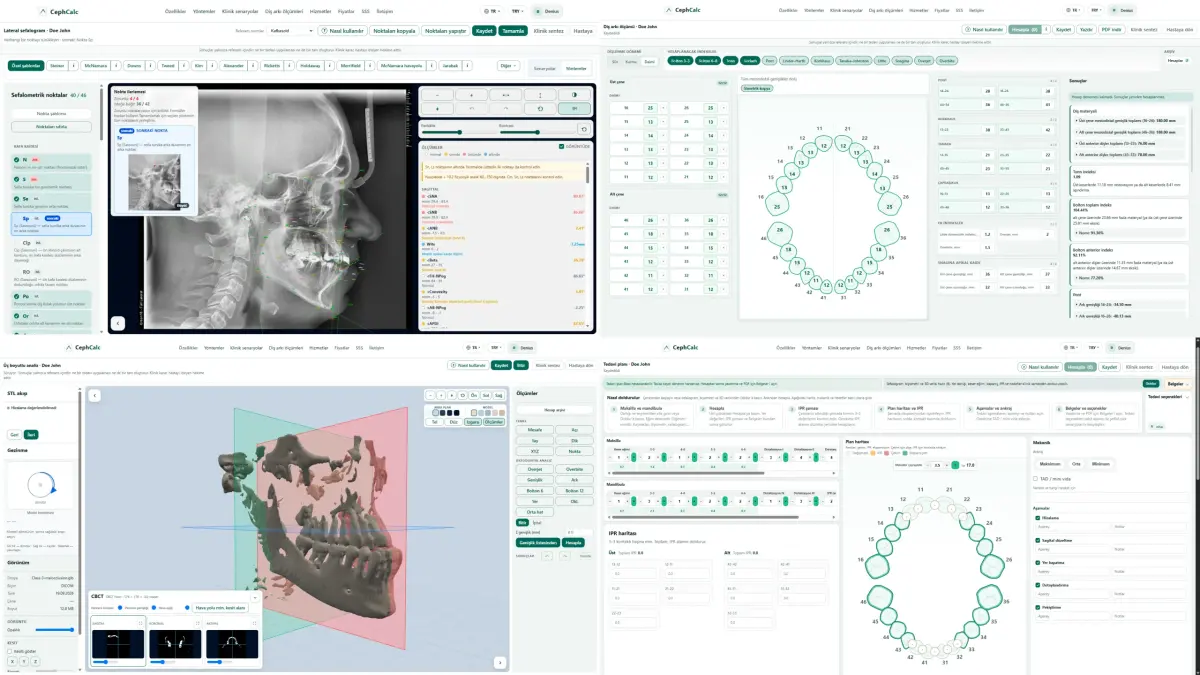The height and width of the screenshot is (675, 1200).
Task: Enable the Kesiti göster checkbox
Action: 10,651
